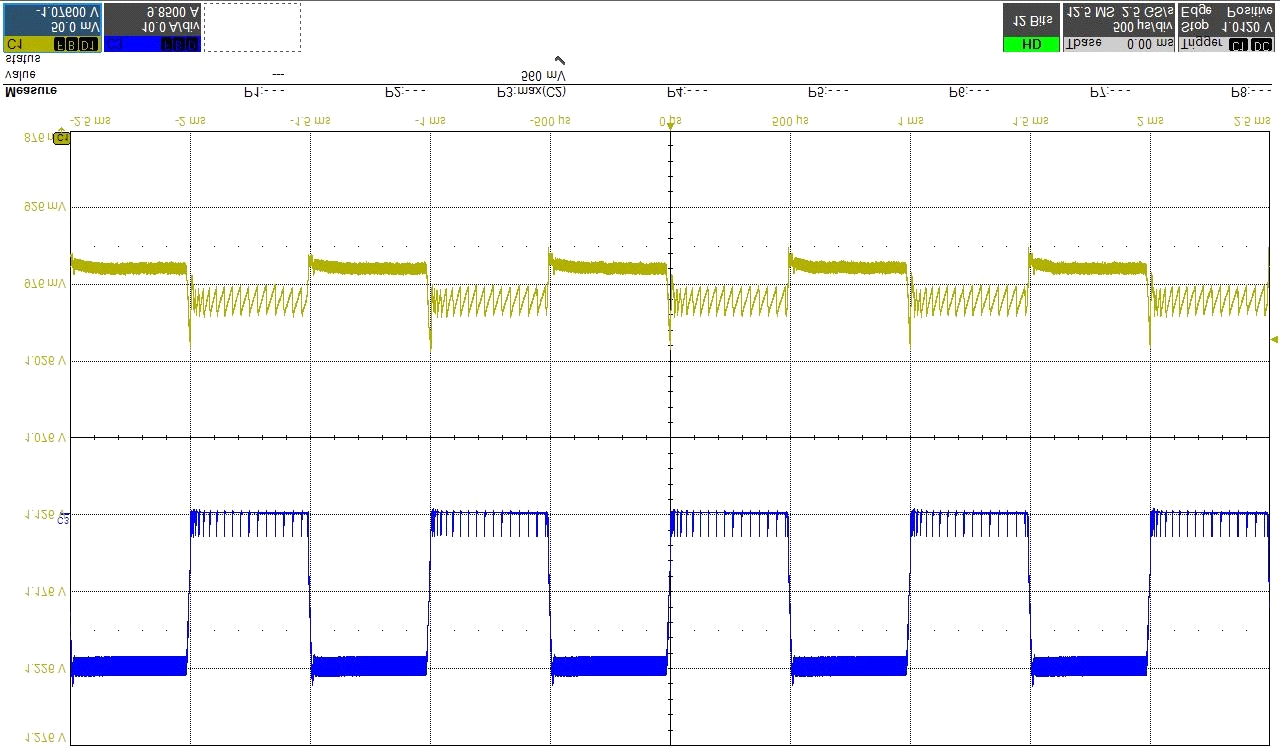Image resolution: width=1280 pixels, height=748 pixels.
Task: Click the empty dashed descriptor placeholder
Action: coord(252,27)
